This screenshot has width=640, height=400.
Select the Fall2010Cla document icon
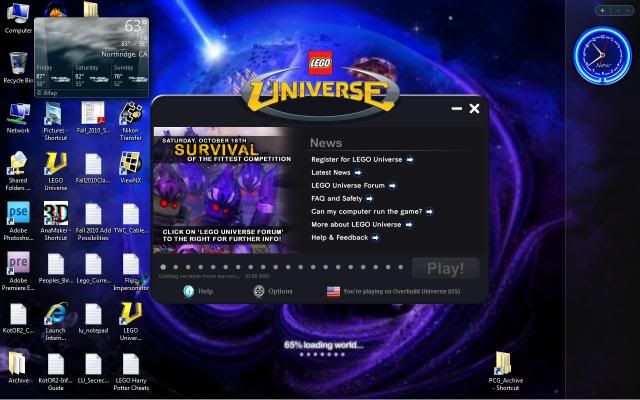(93, 168)
